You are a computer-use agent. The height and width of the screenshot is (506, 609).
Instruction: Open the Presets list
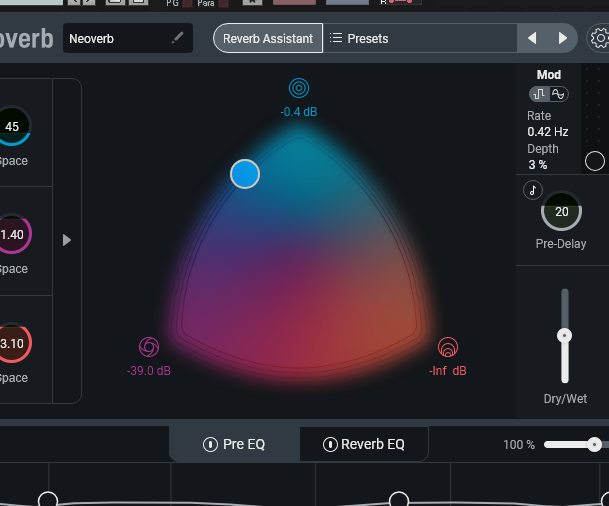(420, 38)
